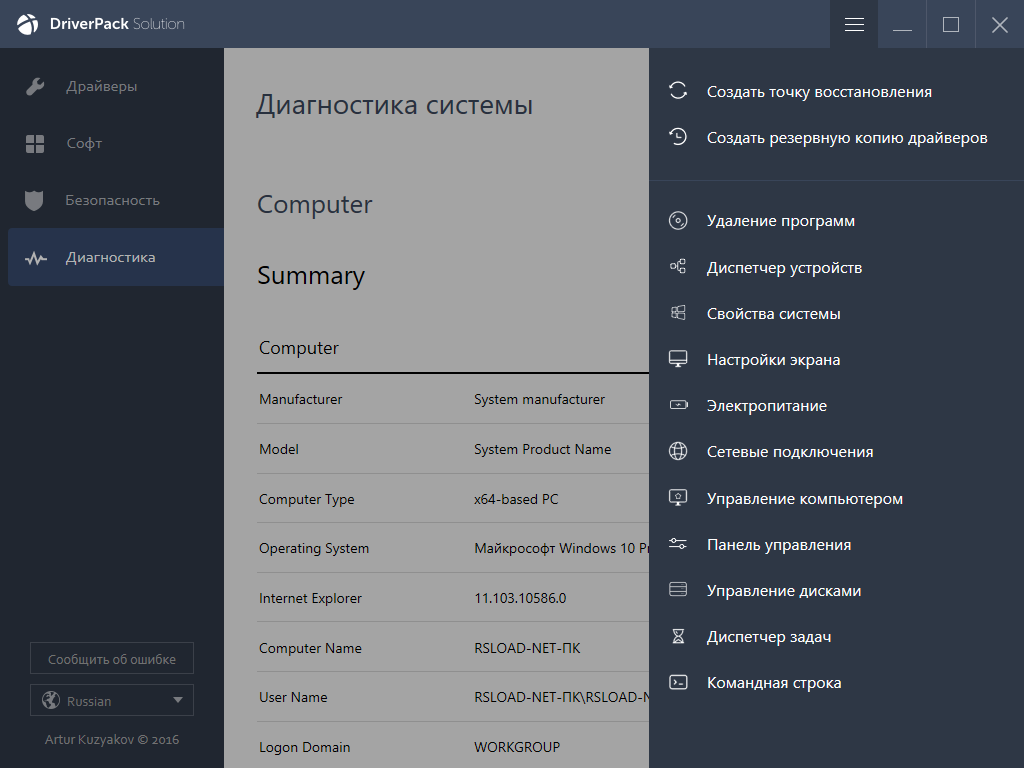Click the DriverPack Solution logo
Image resolution: width=1024 pixels, height=768 pixels.
point(28,24)
